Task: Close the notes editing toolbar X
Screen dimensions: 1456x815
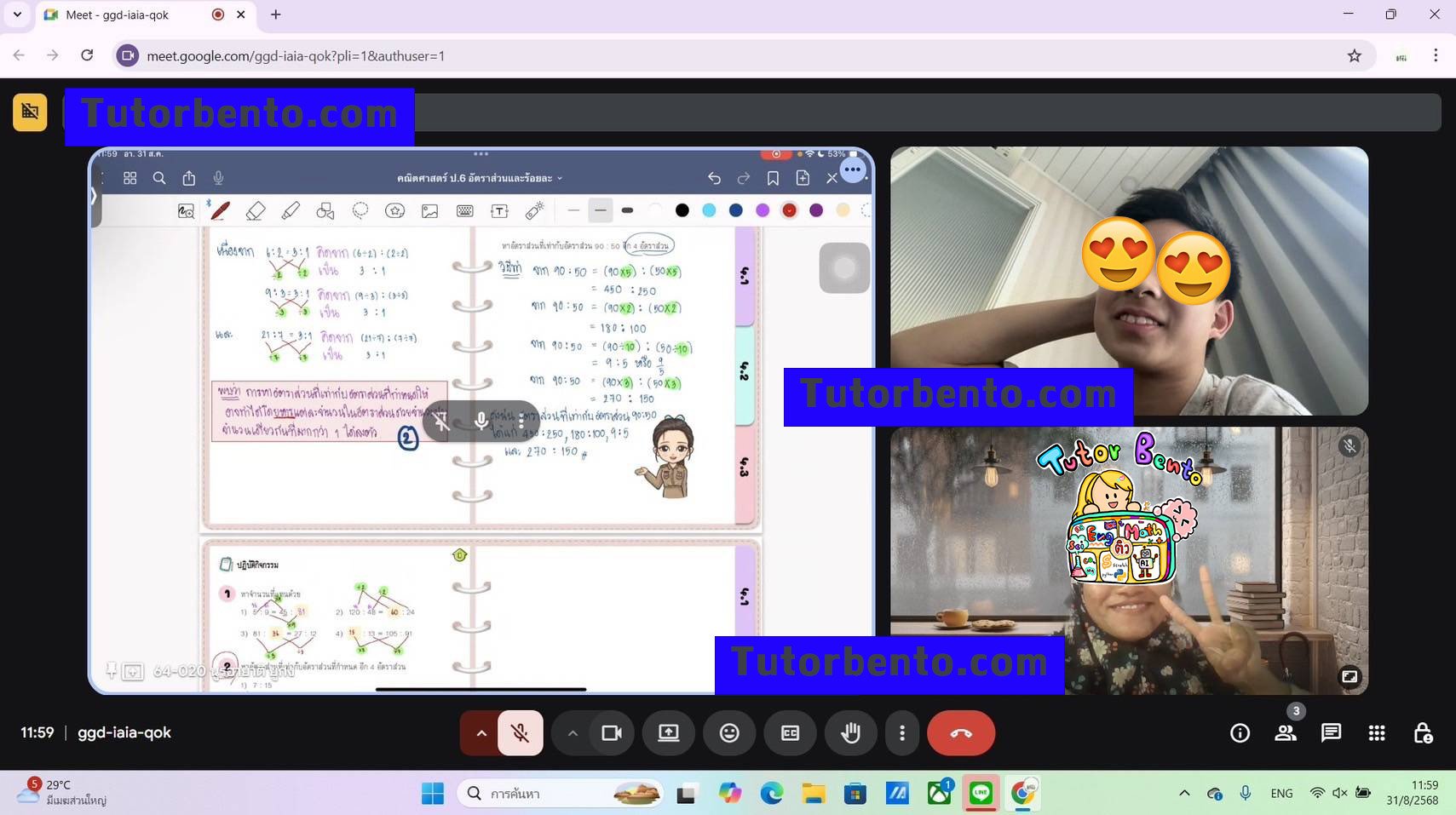Action: tap(832, 178)
